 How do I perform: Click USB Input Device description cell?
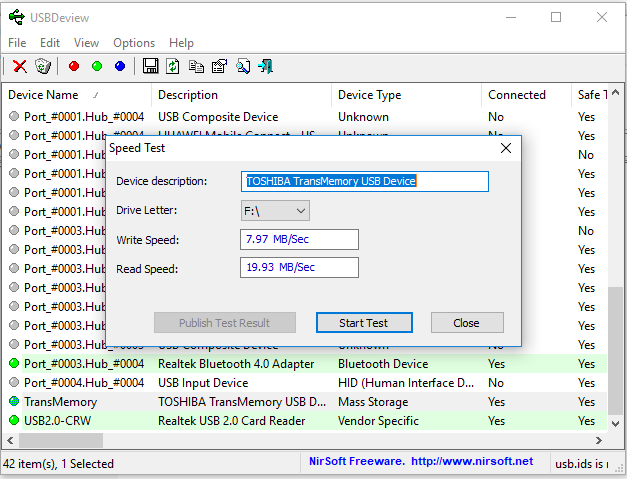tap(203, 383)
